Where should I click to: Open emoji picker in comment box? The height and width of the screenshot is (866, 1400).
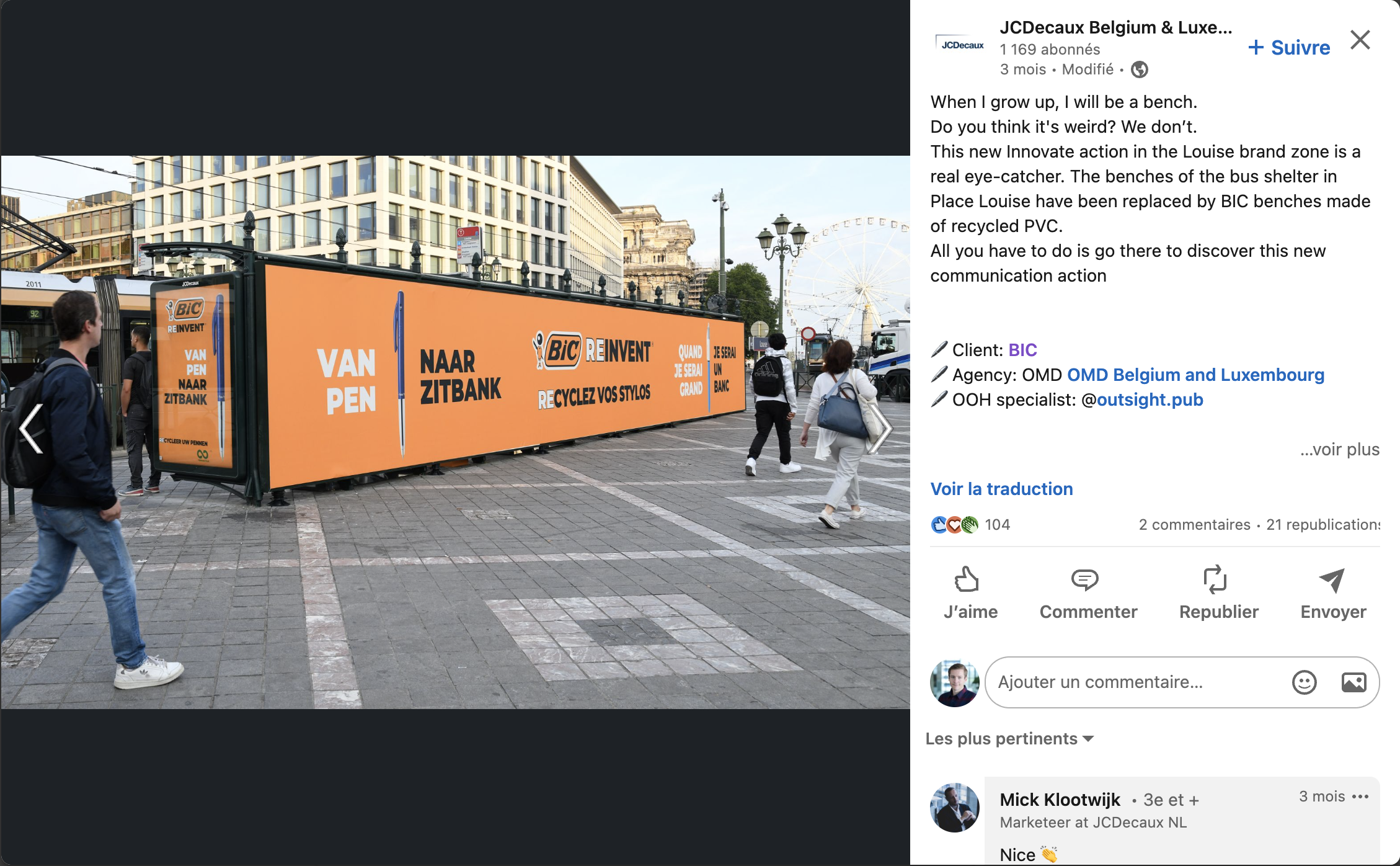tap(1304, 682)
